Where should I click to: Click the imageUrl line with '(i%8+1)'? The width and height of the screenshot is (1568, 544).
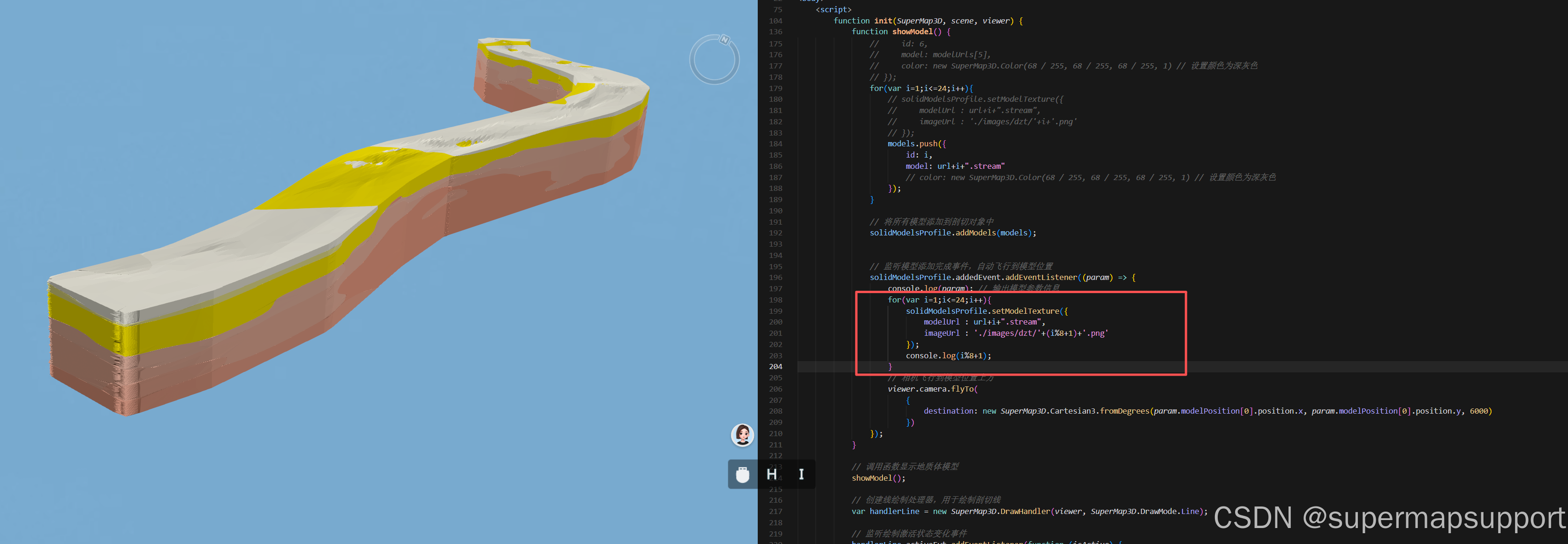pos(1016,333)
